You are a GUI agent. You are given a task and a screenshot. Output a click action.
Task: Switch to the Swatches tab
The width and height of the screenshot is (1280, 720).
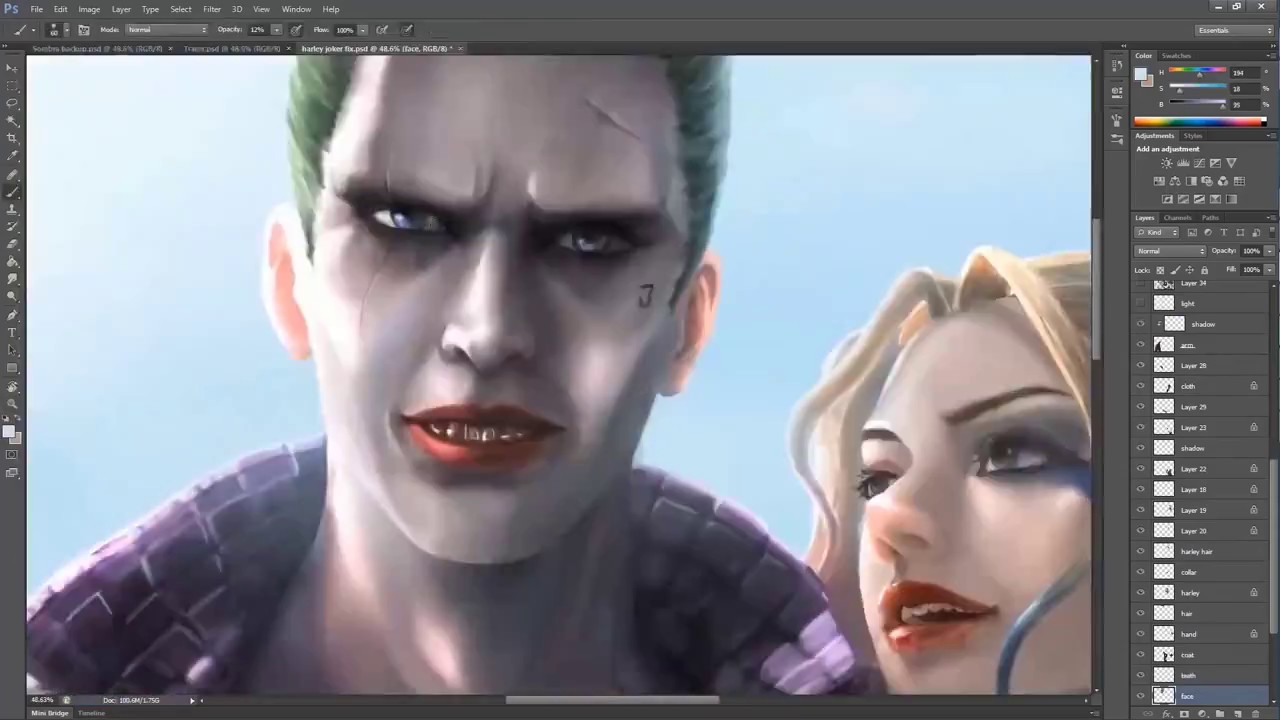(x=1176, y=56)
